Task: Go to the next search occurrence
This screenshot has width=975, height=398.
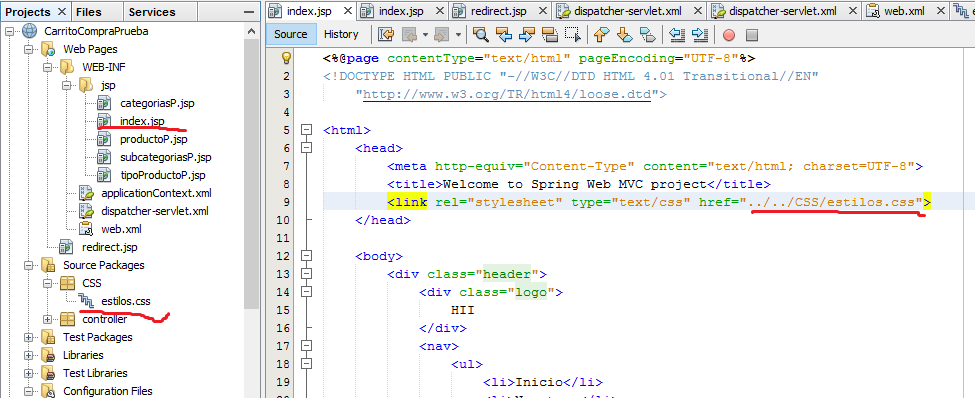Action: [527, 34]
